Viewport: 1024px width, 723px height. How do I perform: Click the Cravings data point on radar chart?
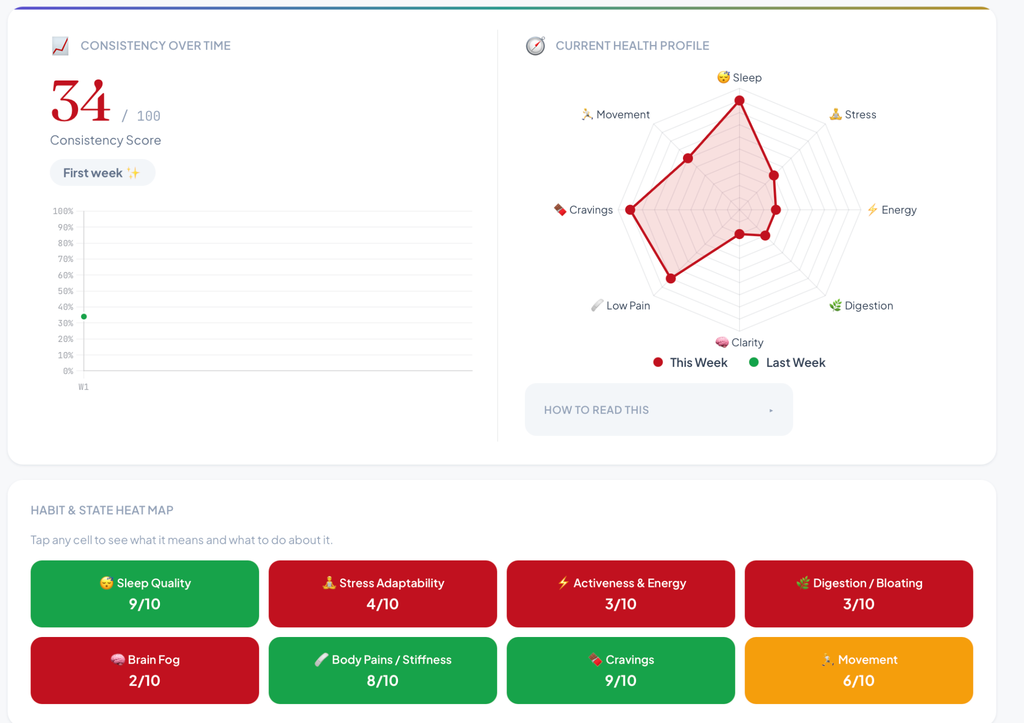[x=630, y=210]
